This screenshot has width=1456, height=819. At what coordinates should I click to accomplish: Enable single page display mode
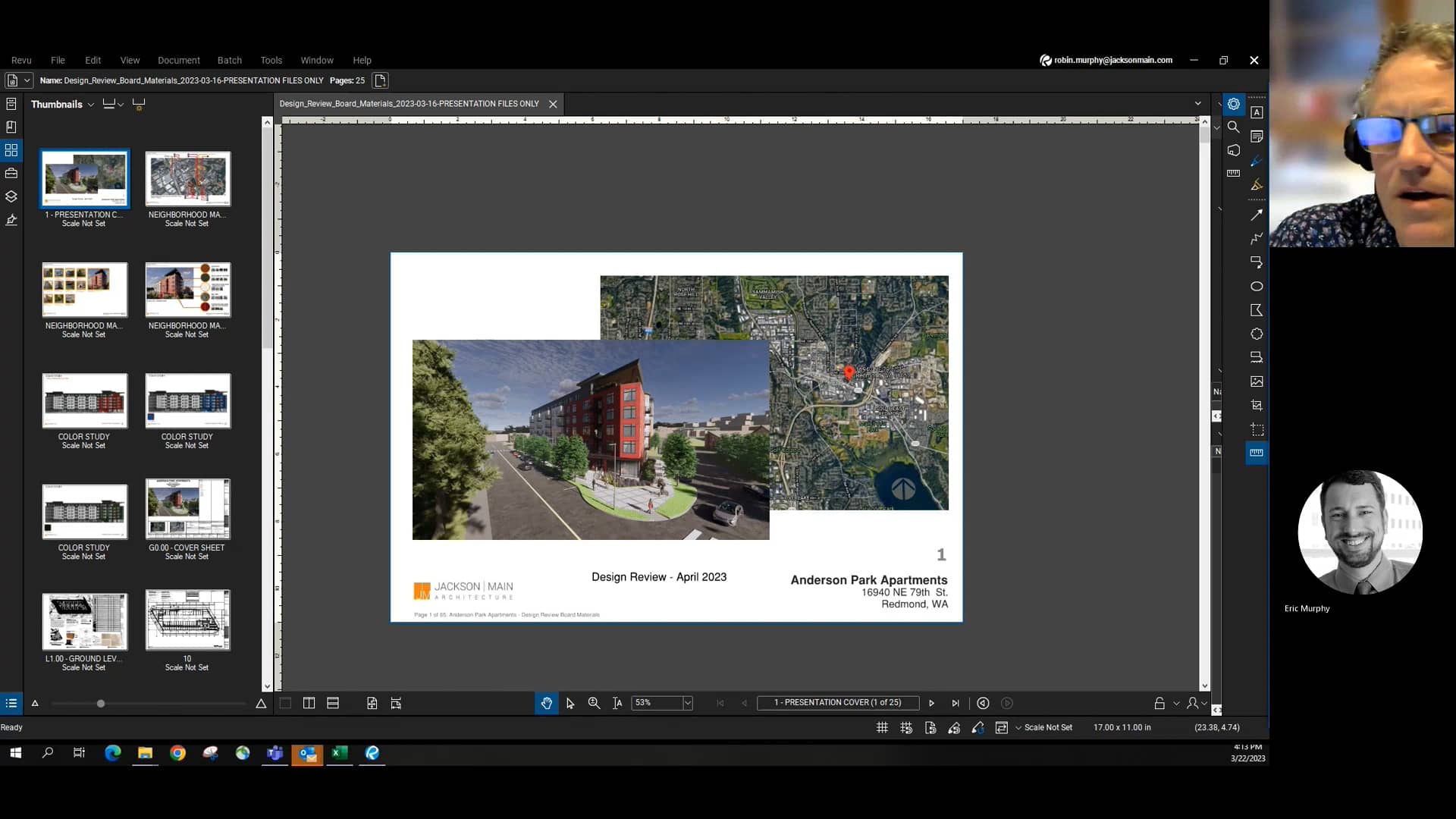click(286, 703)
